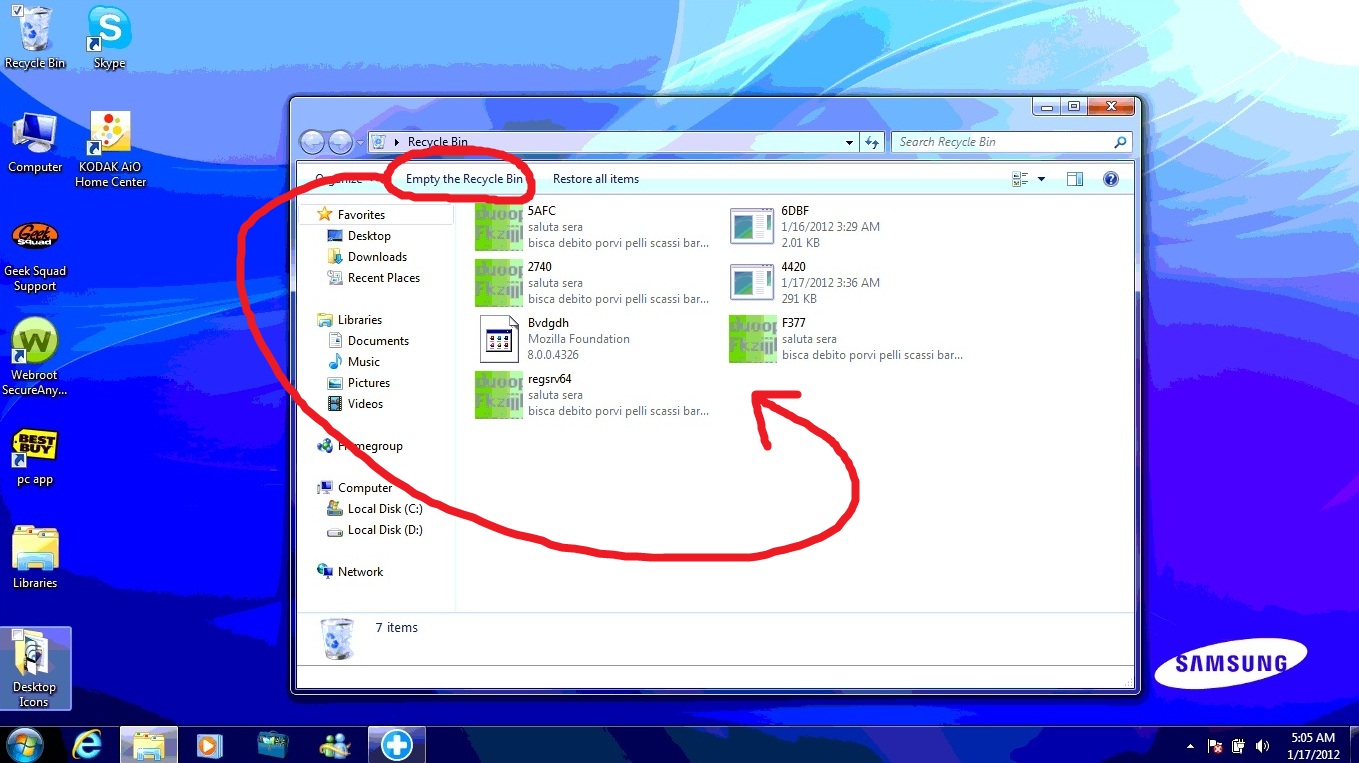Open the address bar history dropdown

(849, 142)
